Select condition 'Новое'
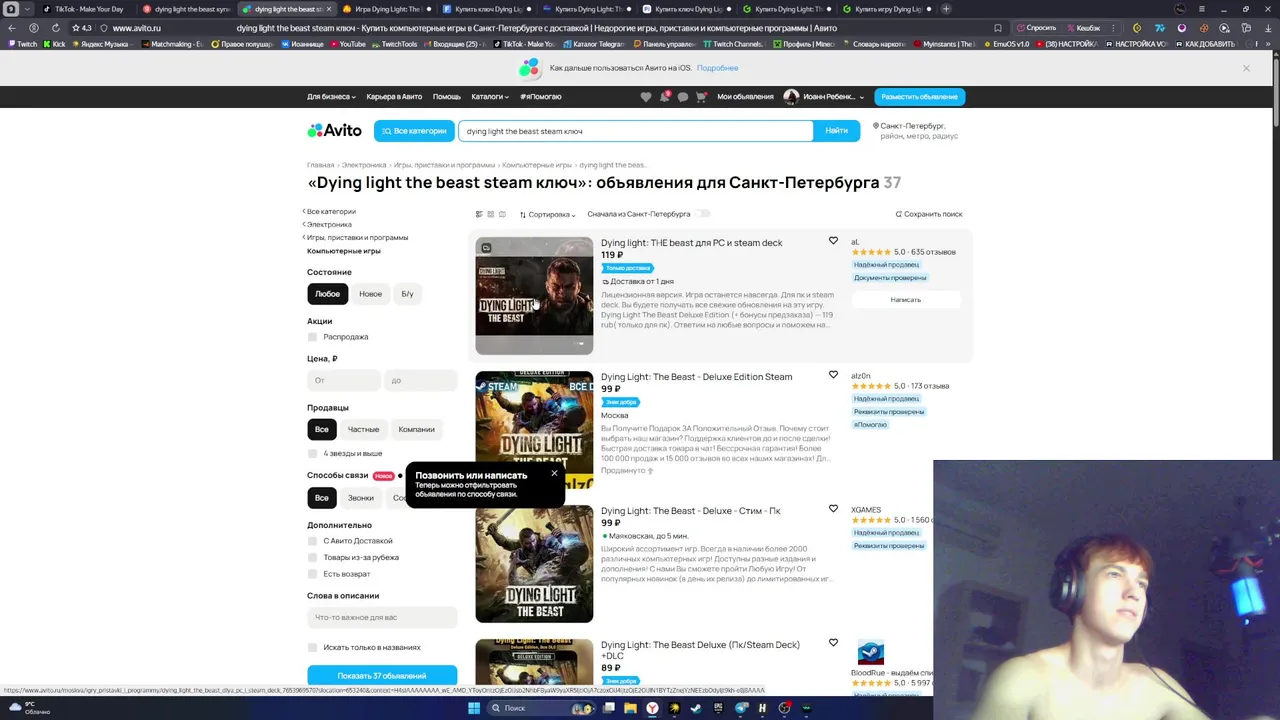This screenshot has width=1280, height=720. click(x=370, y=294)
